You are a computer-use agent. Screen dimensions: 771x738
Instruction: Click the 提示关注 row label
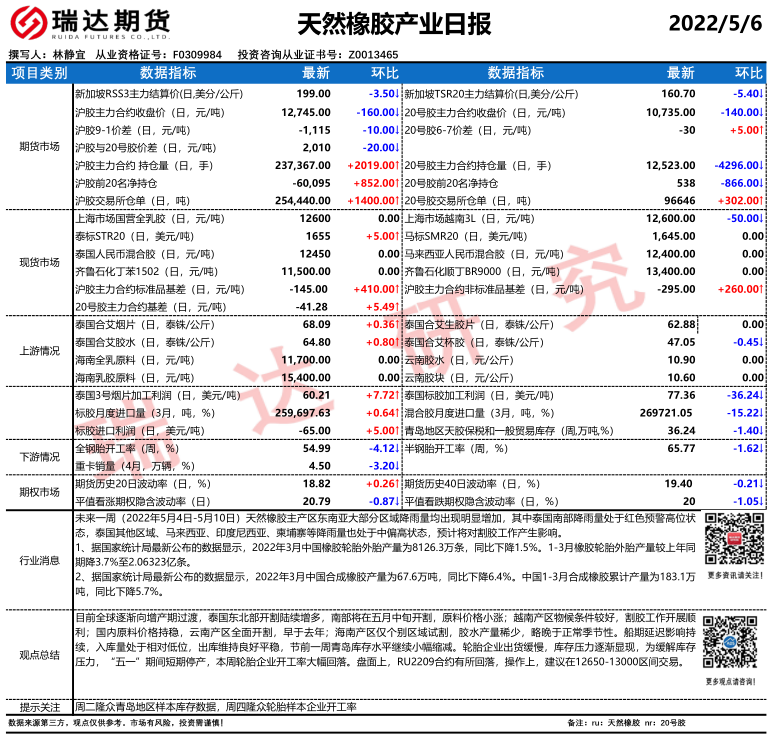38,706
